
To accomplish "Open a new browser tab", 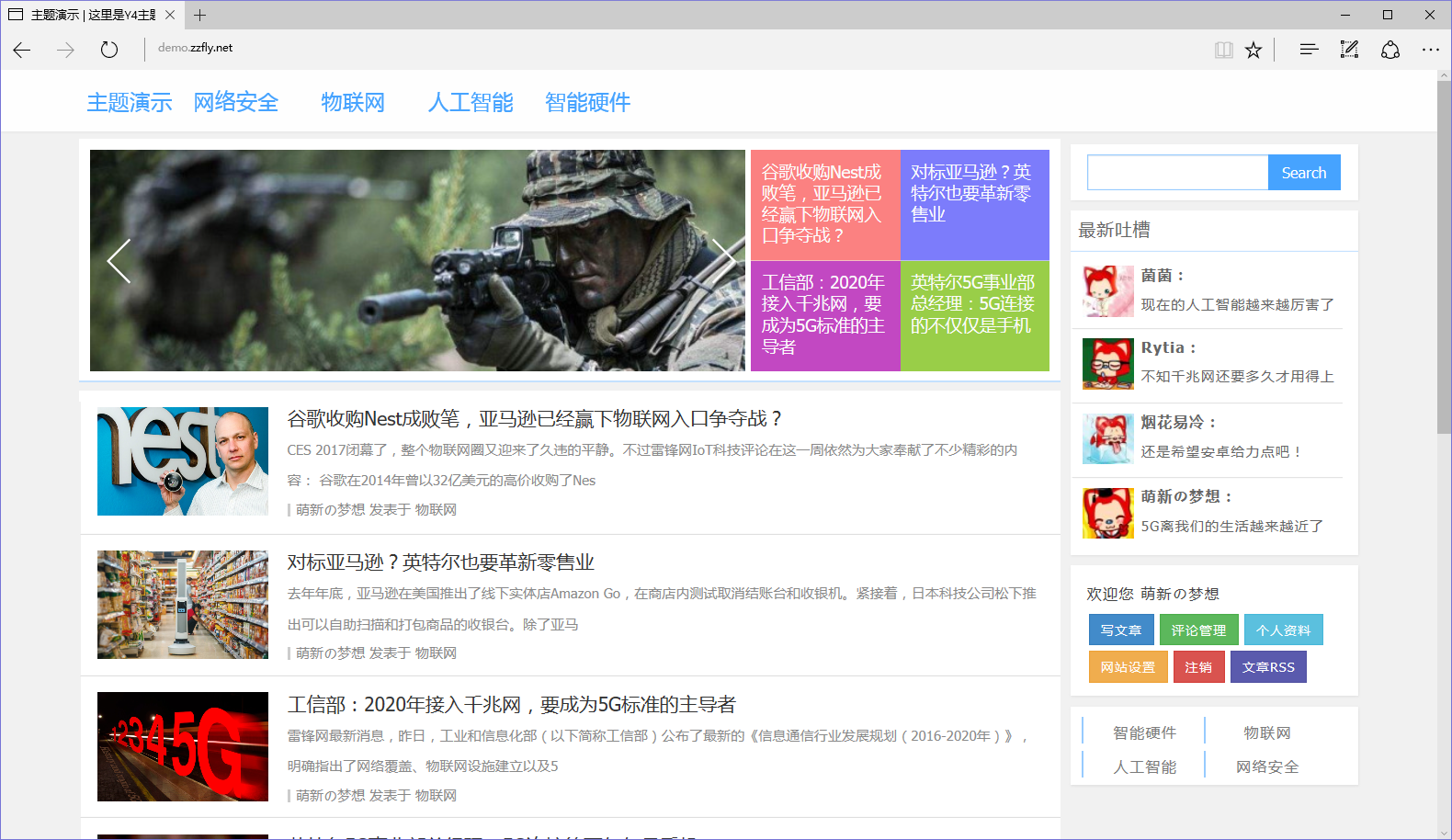I will [x=199, y=15].
